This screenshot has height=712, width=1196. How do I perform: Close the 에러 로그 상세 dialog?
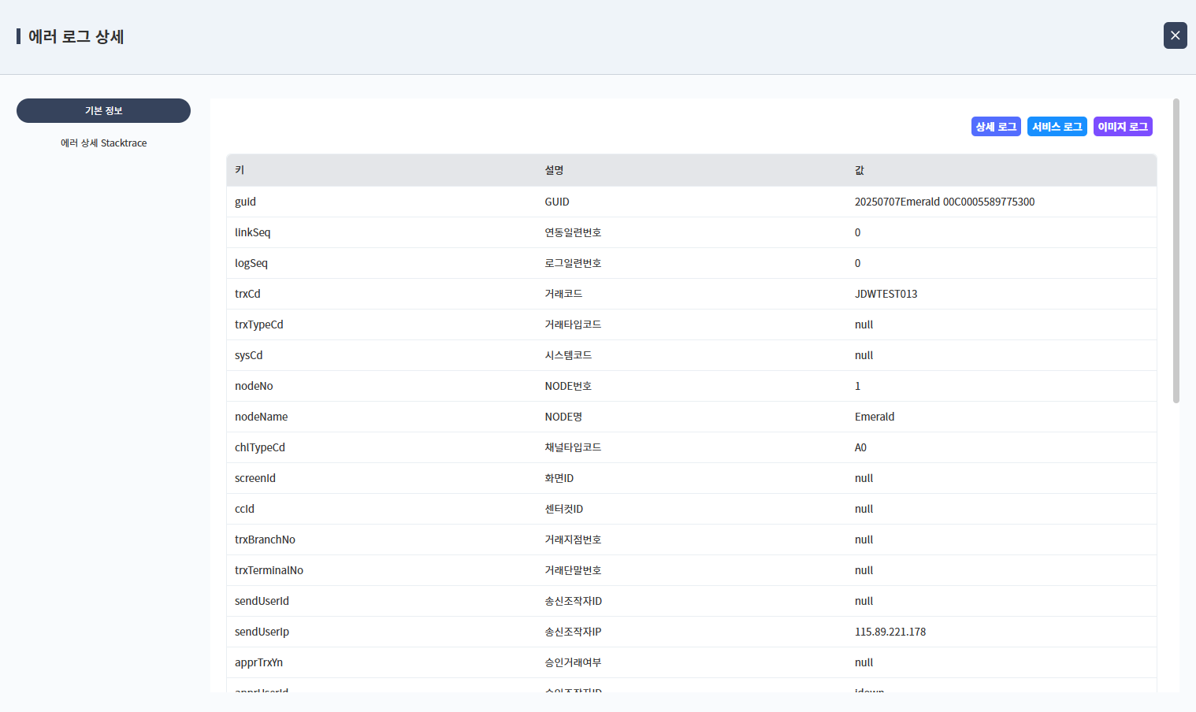1175,35
